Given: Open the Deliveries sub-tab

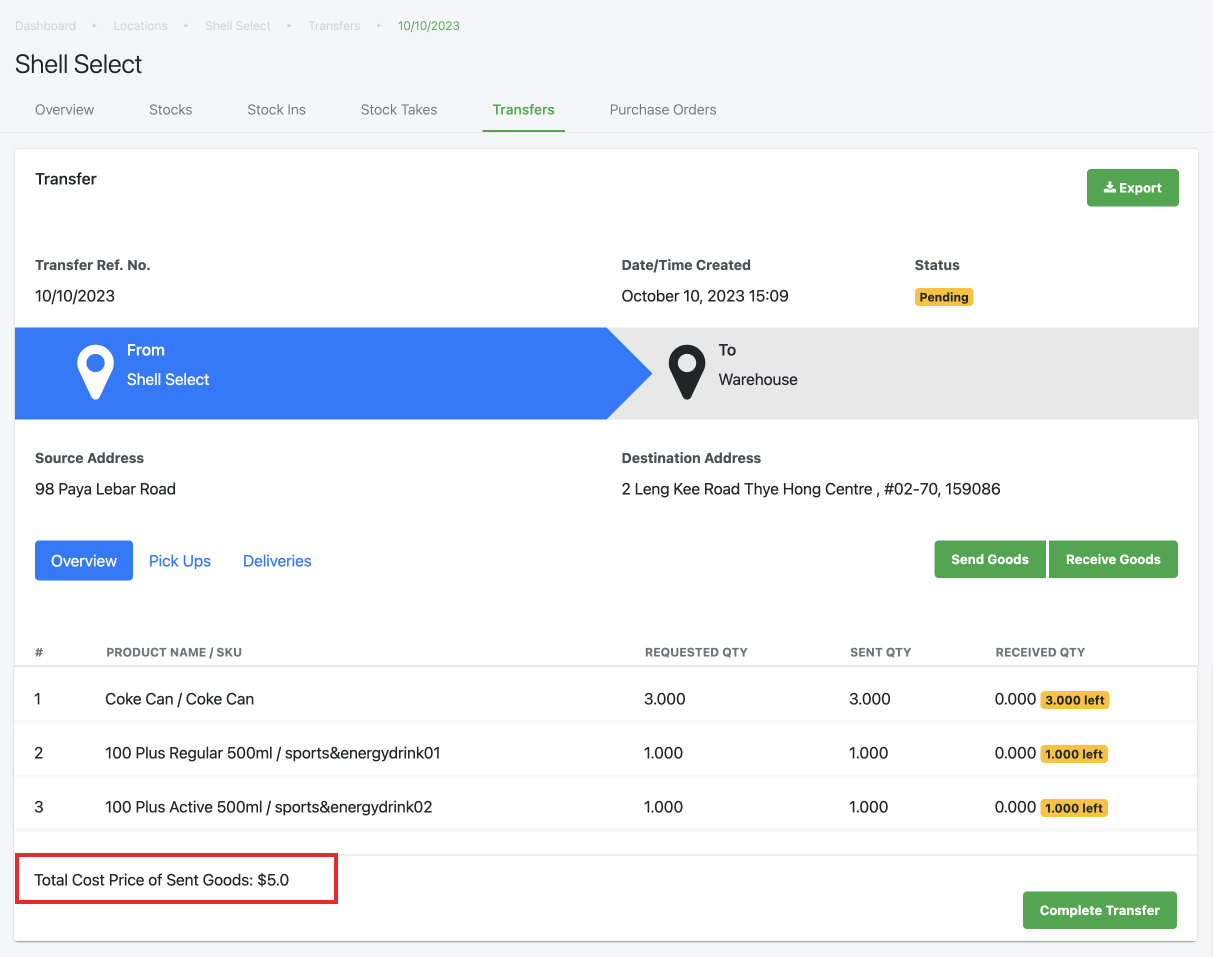Looking at the screenshot, I should [277, 561].
